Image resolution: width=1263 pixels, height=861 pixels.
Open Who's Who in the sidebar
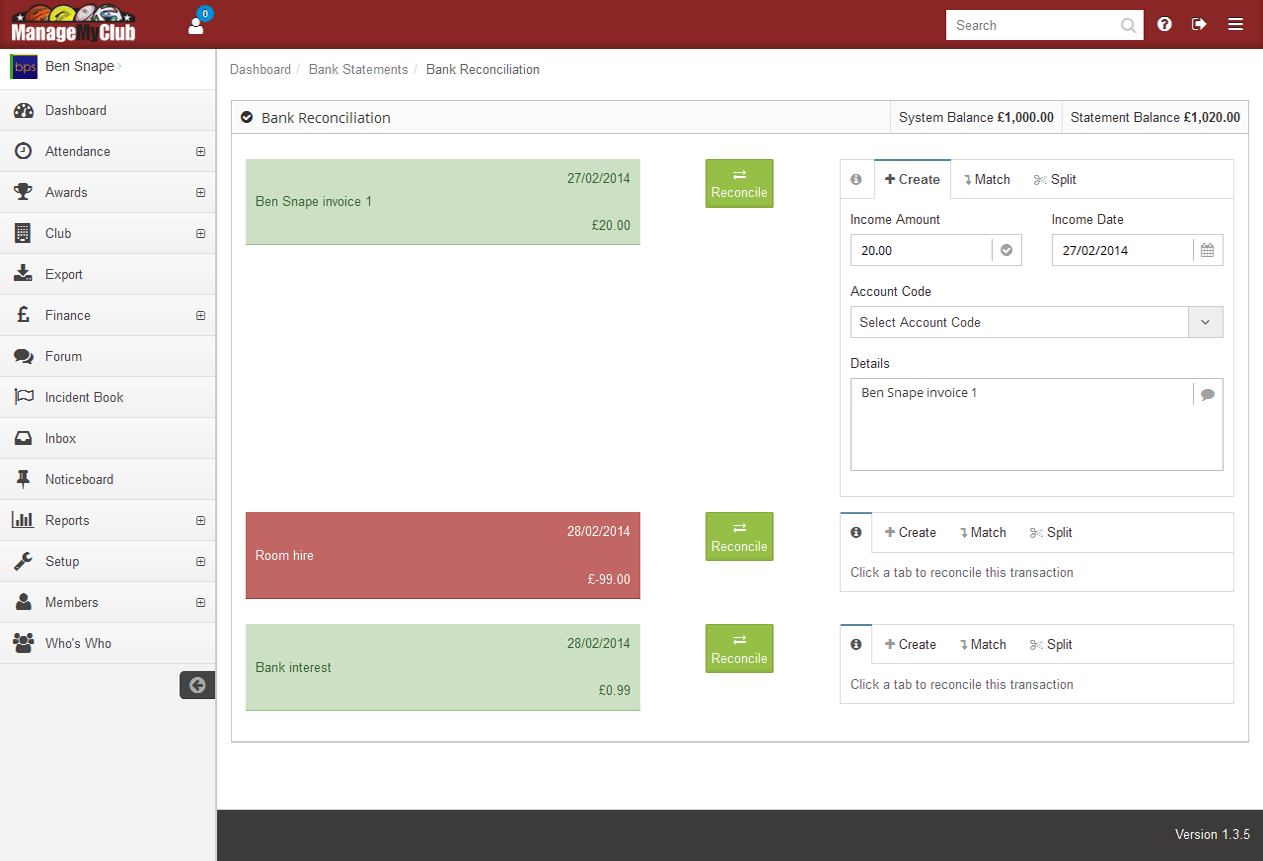pyautogui.click(x=108, y=643)
